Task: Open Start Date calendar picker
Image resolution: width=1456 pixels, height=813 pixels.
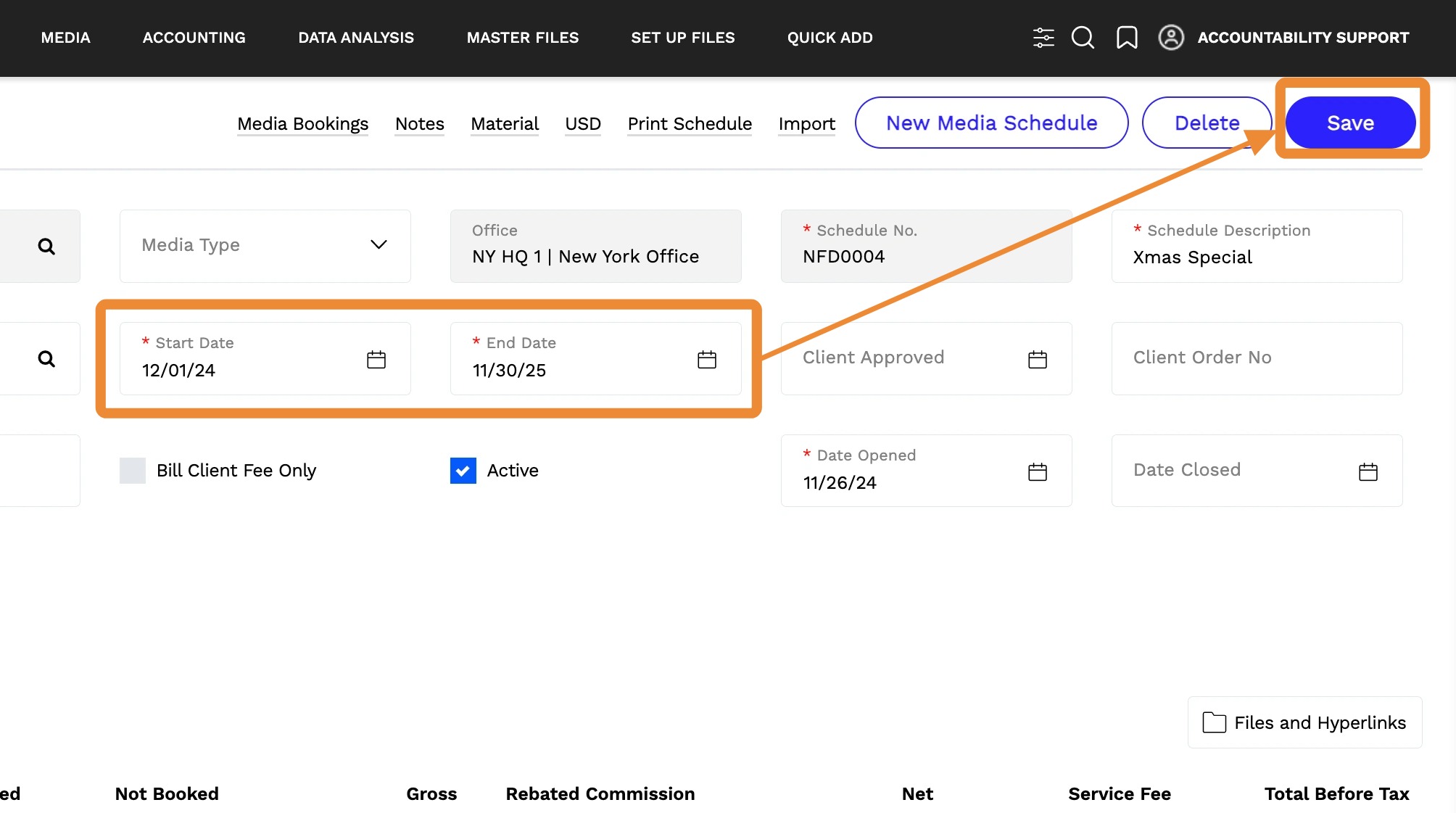Action: click(376, 360)
